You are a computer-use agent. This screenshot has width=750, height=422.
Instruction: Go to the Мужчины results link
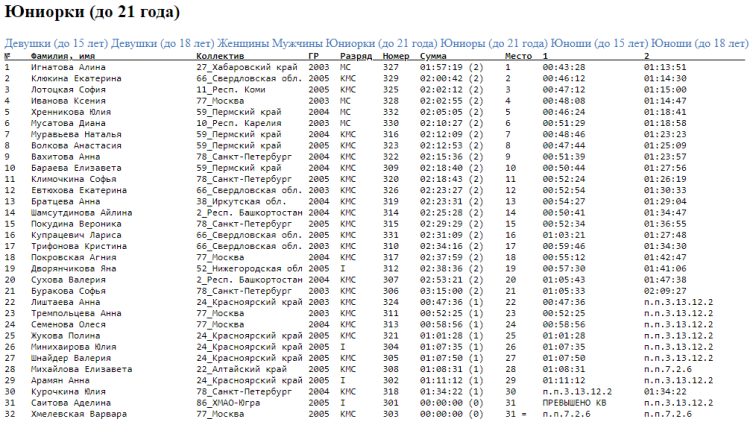303,44
